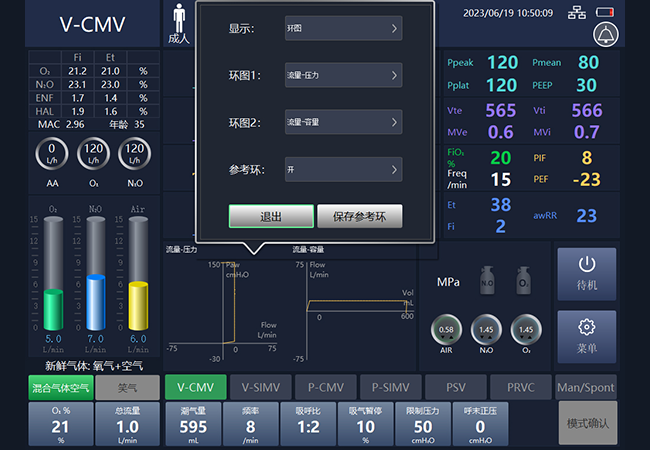Select the PSV ventilation mode tab
650x450 pixels.
tap(455, 387)
